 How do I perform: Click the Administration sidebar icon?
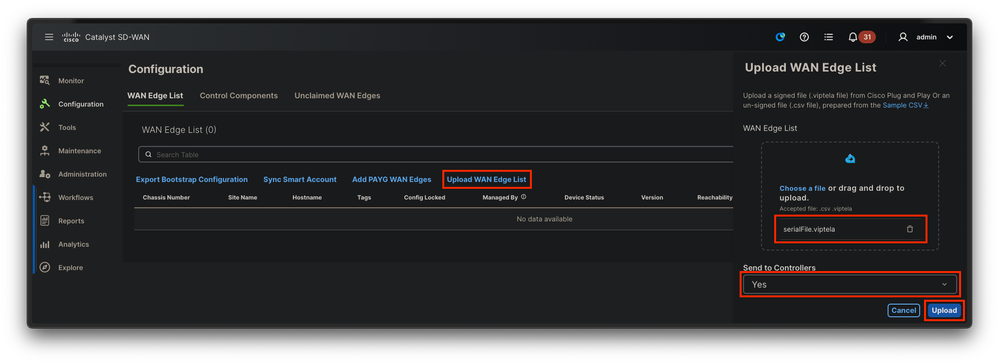(x=45, y=174)
